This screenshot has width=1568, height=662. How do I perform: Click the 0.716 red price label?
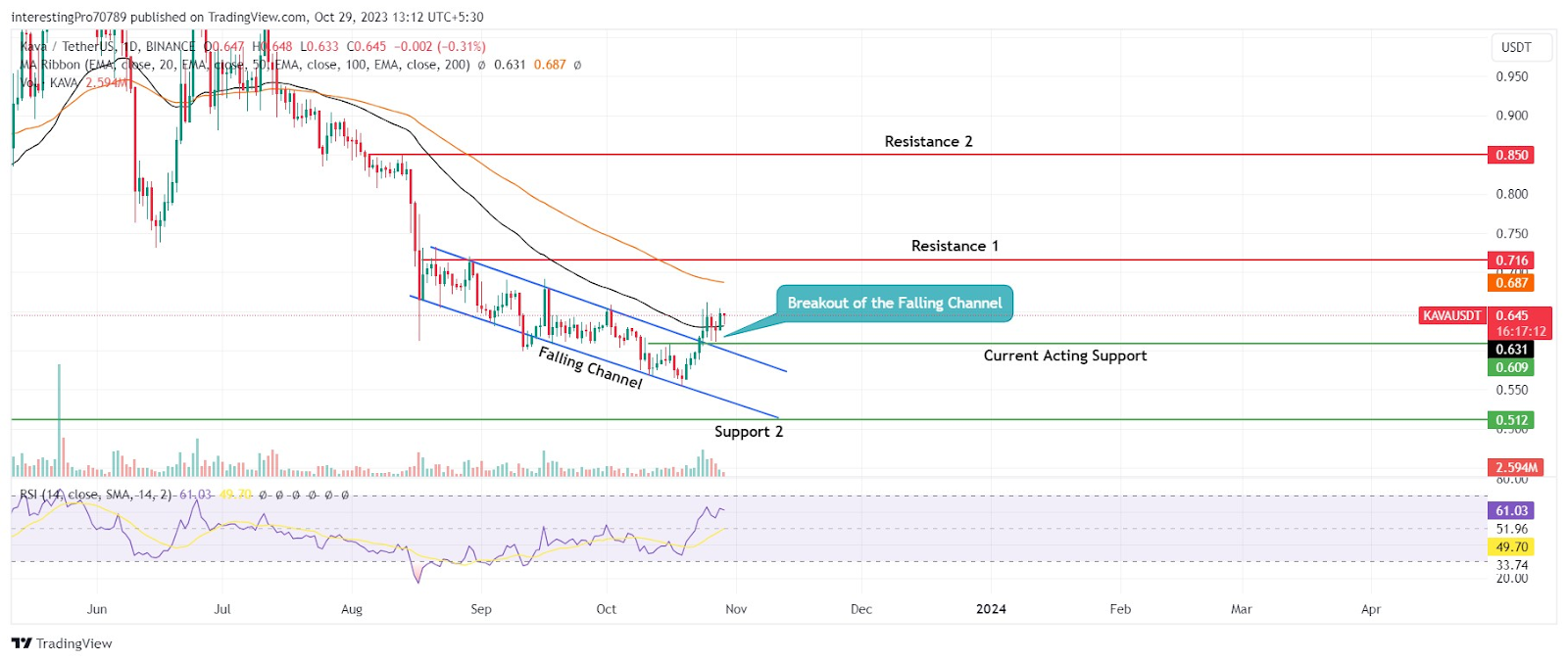(x=1511, y=260)
